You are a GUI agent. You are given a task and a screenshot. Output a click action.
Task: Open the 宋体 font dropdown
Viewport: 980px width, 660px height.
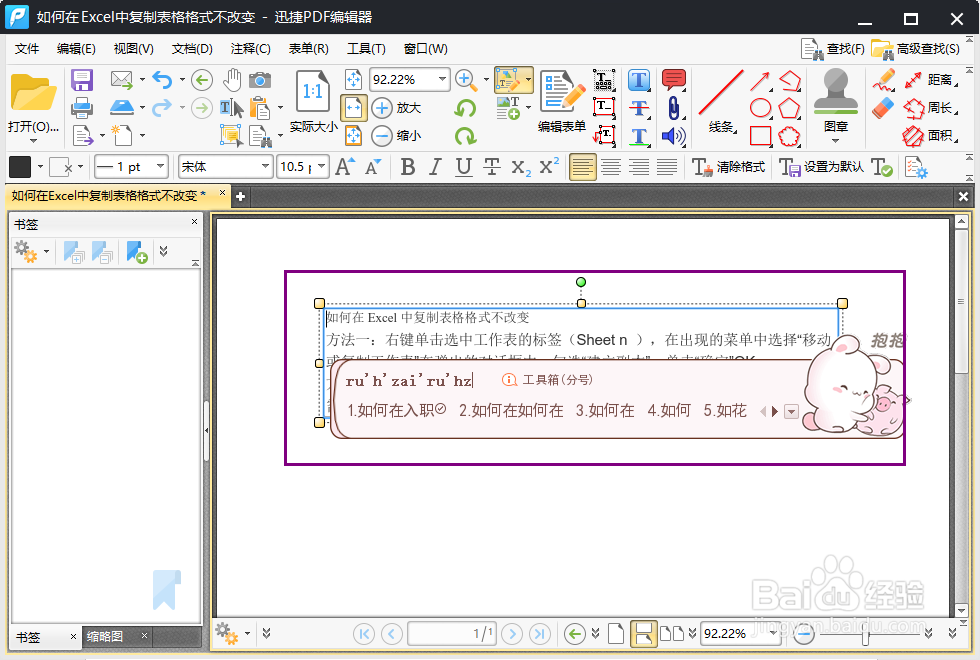[225, 167]
